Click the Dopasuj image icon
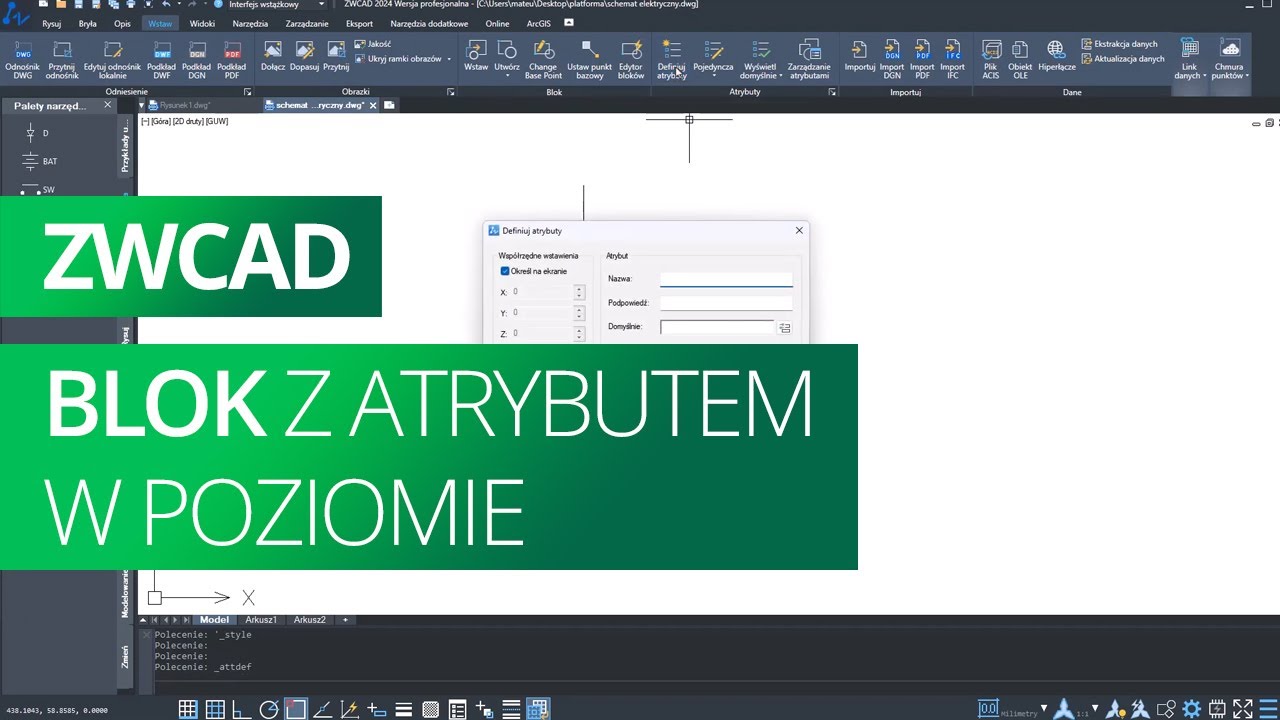The height and width of the screenshot is (720, 1280). [305, 55]
